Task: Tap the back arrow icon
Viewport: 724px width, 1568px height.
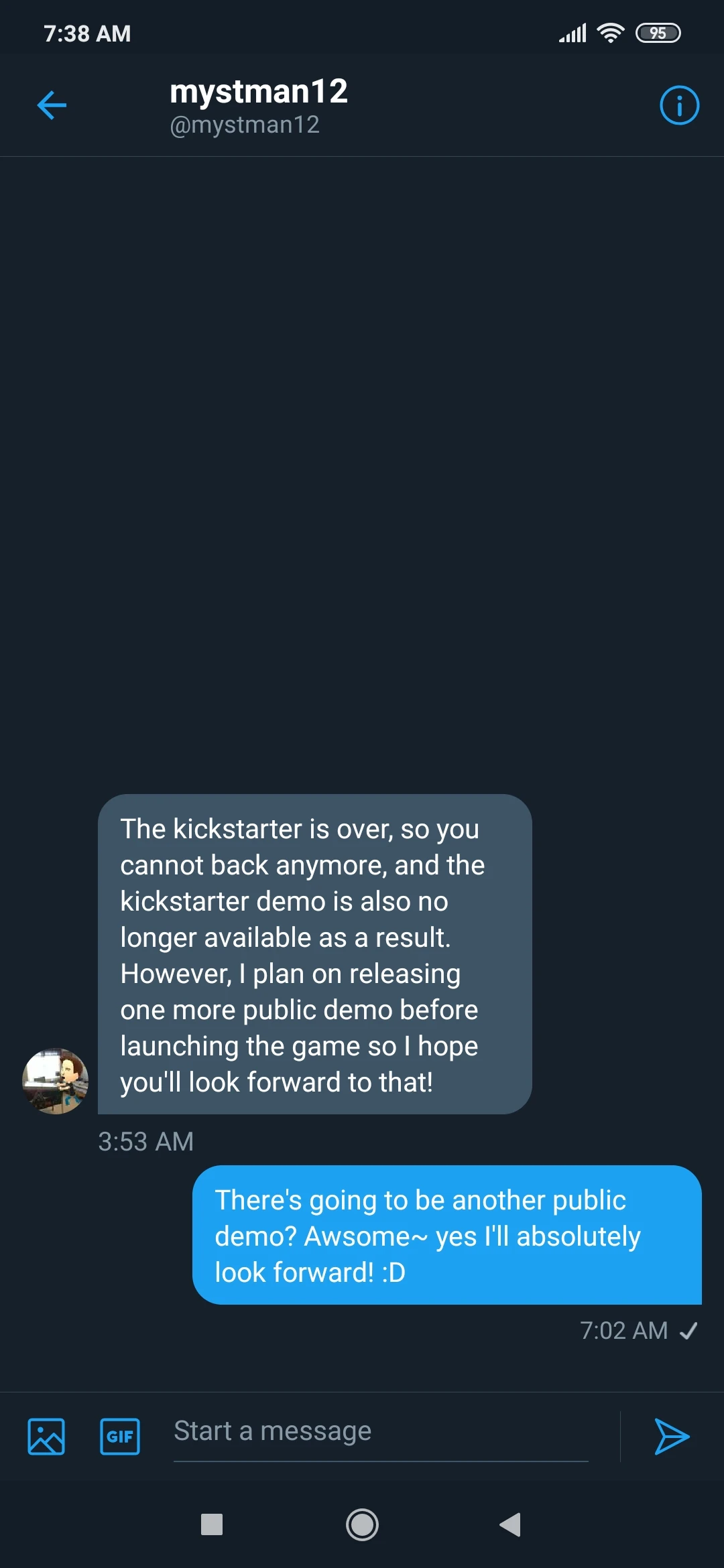Action: click(x=52, y=105)
